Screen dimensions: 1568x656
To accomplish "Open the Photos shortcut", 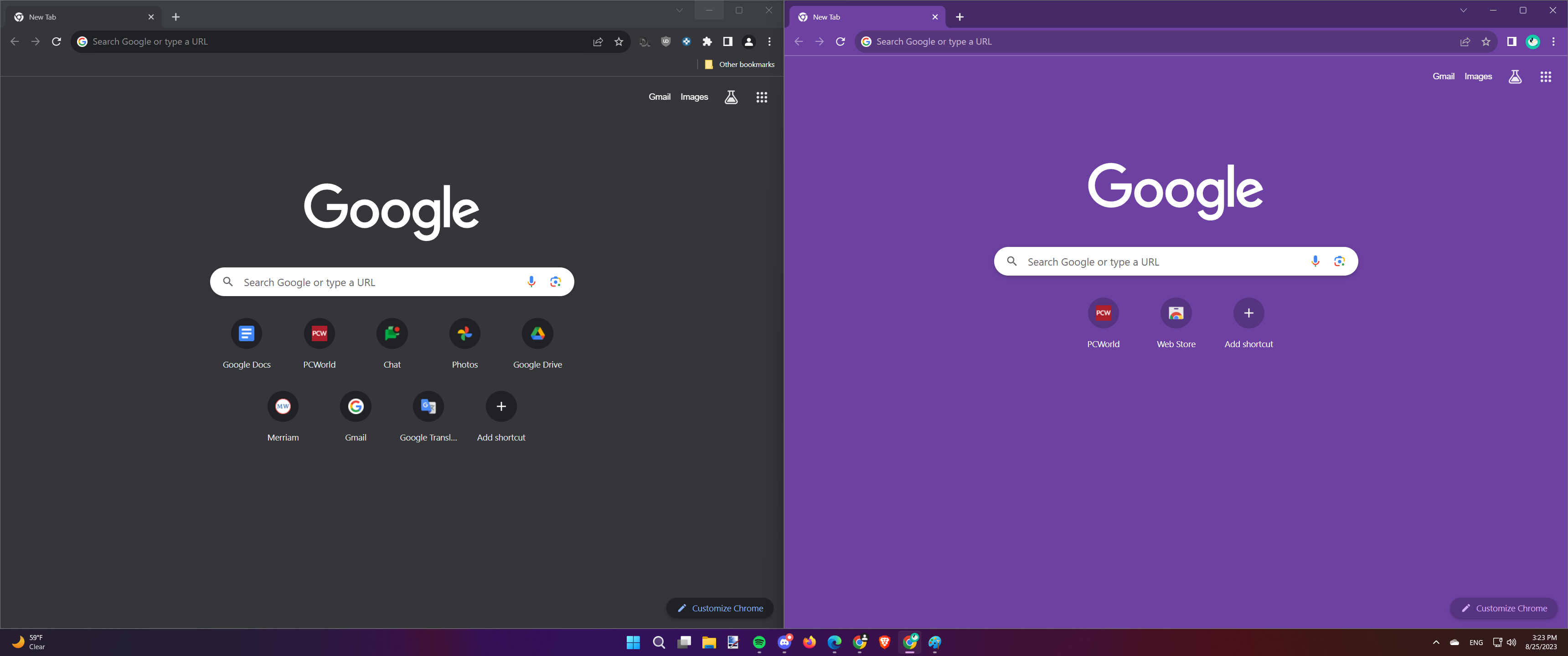I will [465, 344].
